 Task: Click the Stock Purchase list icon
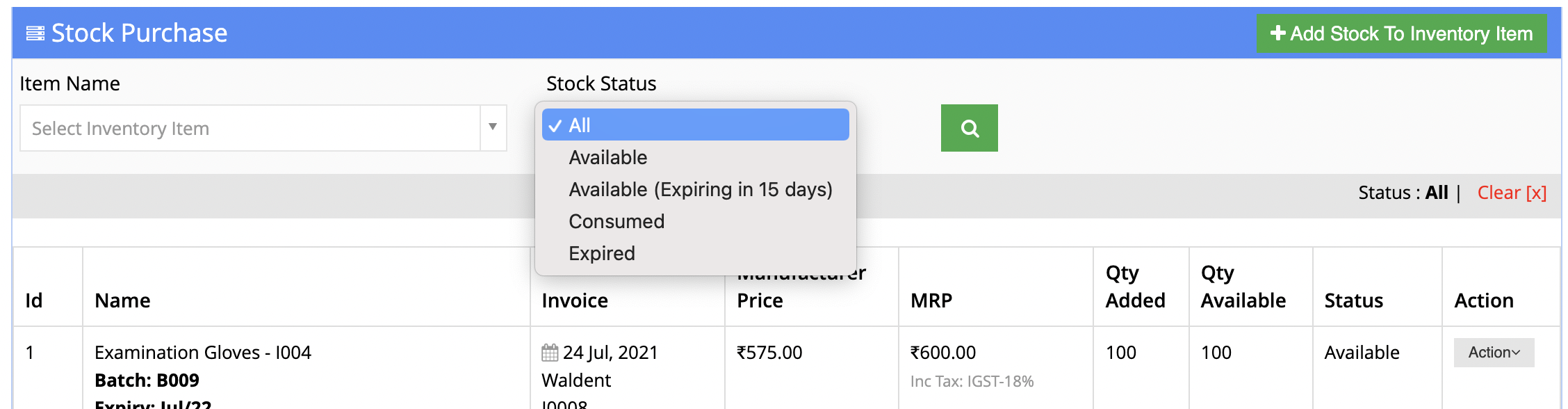[x=35, y=33]
